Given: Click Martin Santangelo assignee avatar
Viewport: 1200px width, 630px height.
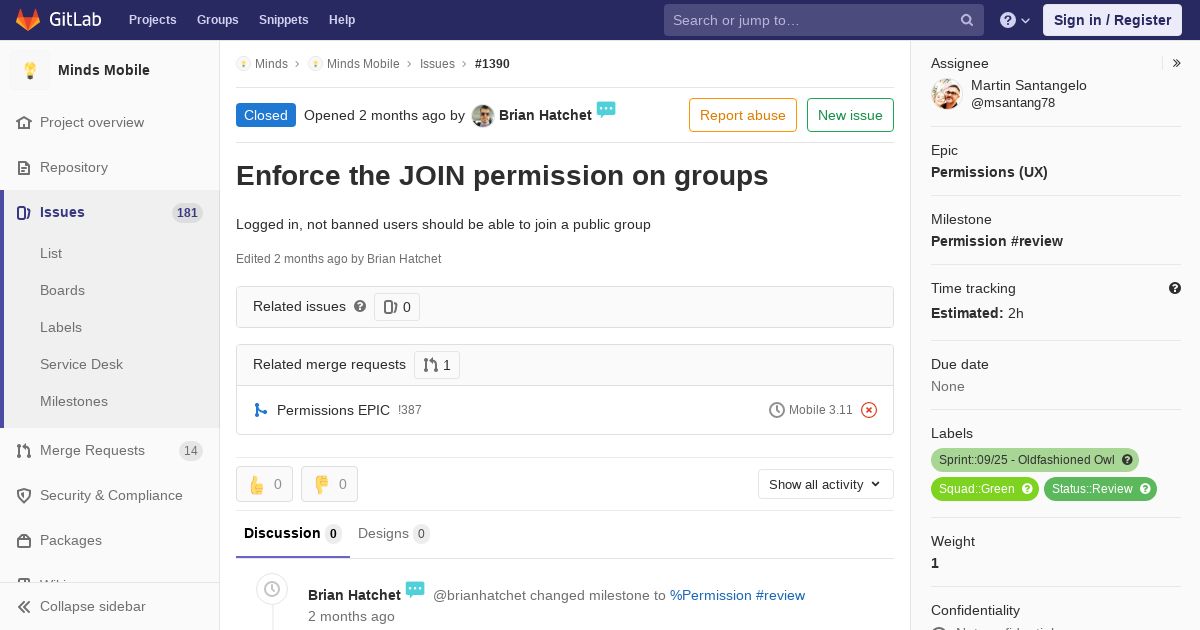Looking at the screenshot, I should (946, 94).
